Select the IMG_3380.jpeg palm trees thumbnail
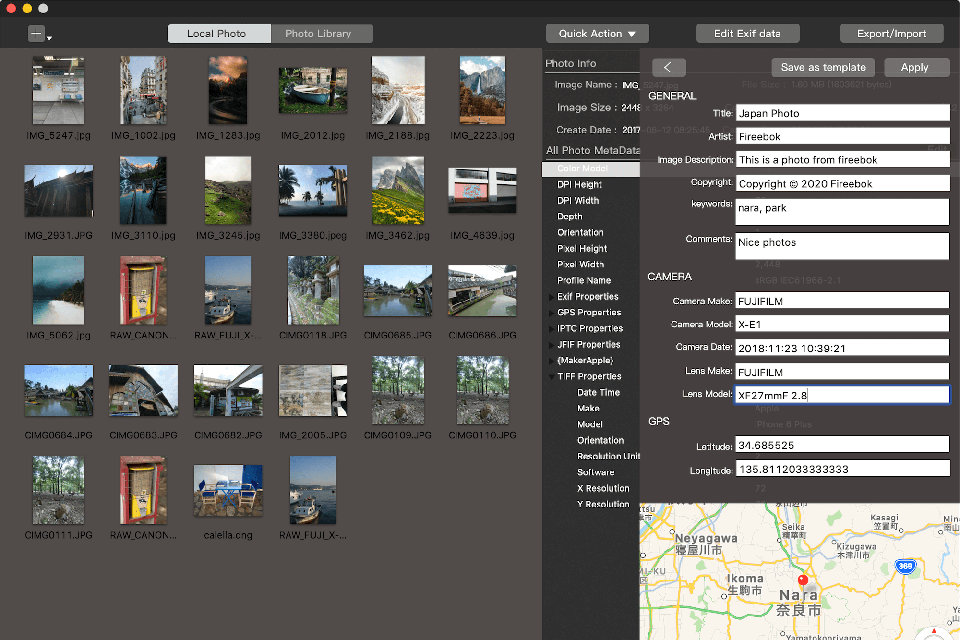This screenshot has height=640, width=960. click(x=313, y=190)
